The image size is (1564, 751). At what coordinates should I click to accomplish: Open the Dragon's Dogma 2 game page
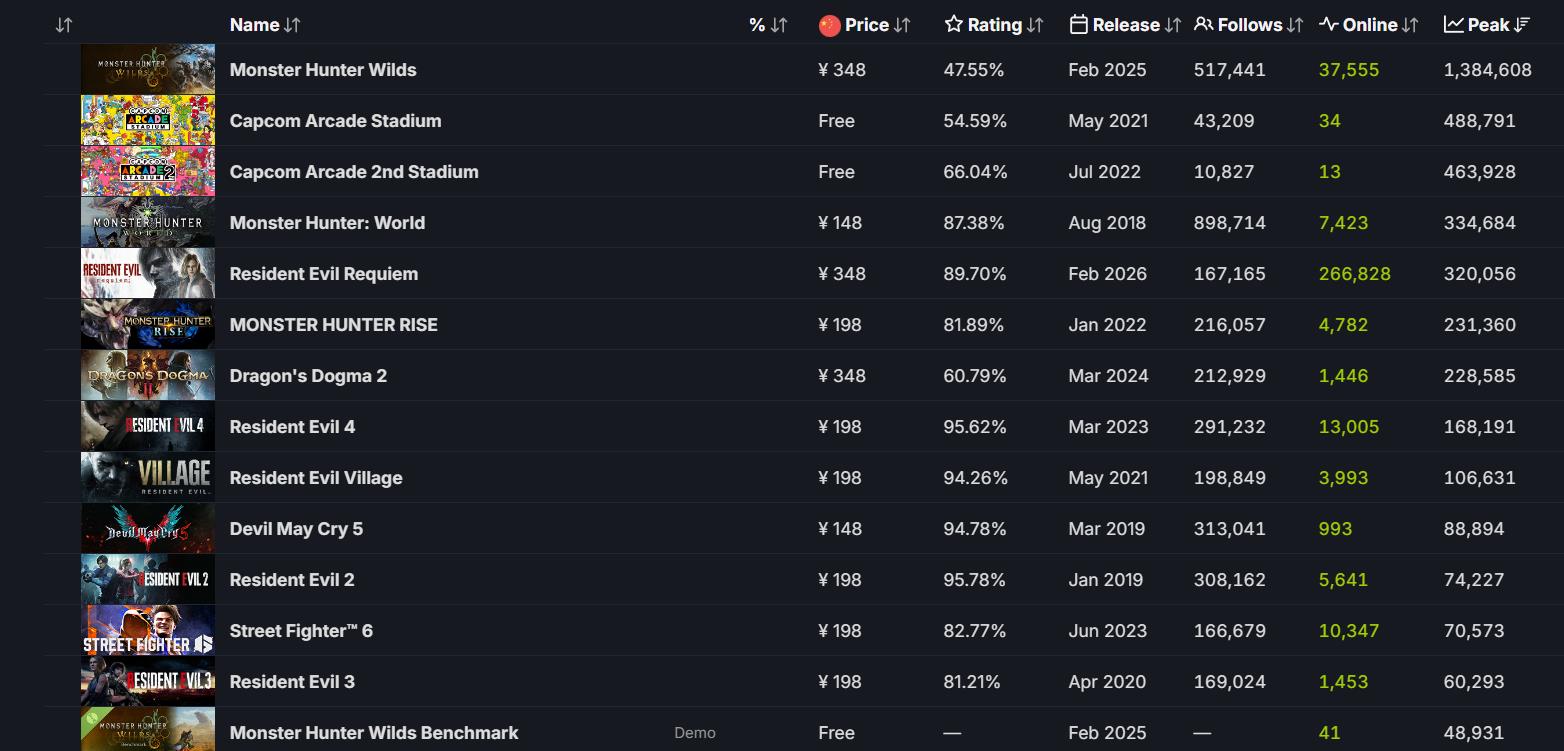308,376
